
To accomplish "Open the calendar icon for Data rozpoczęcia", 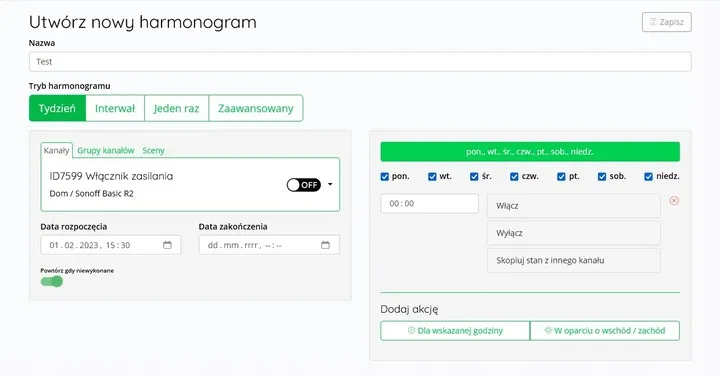I will pyautogui.click(x=167, y=245).
